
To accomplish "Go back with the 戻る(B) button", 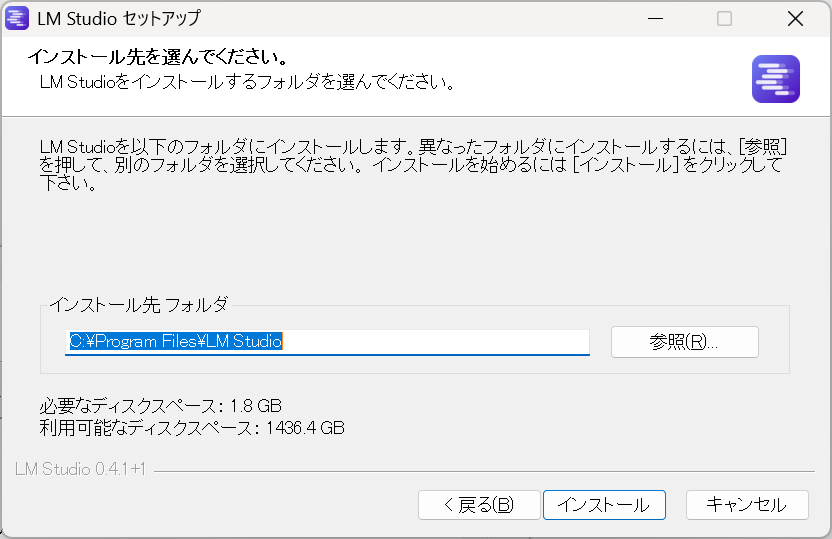I will [479, 505].
